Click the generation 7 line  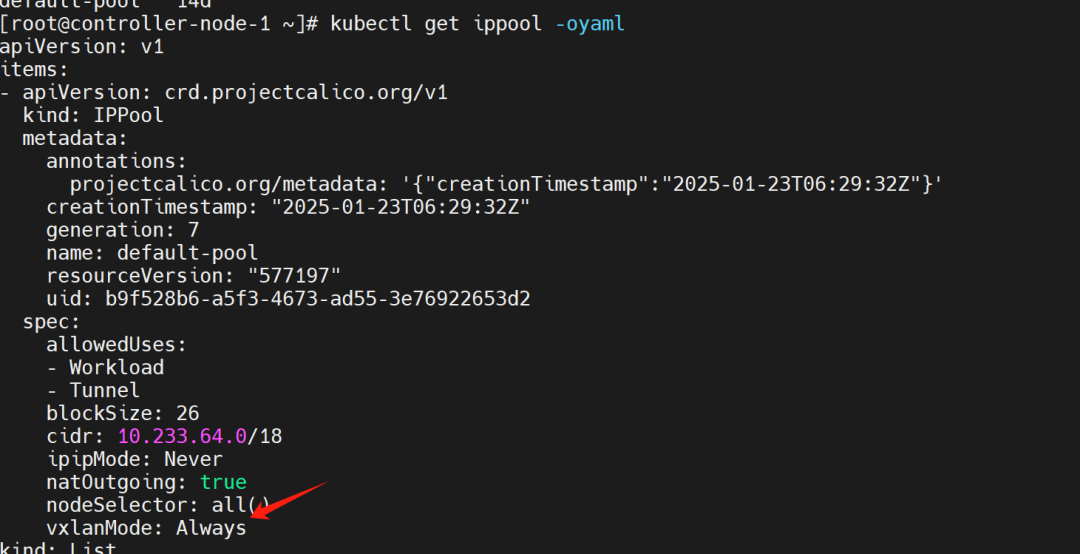tap(123, 229)
